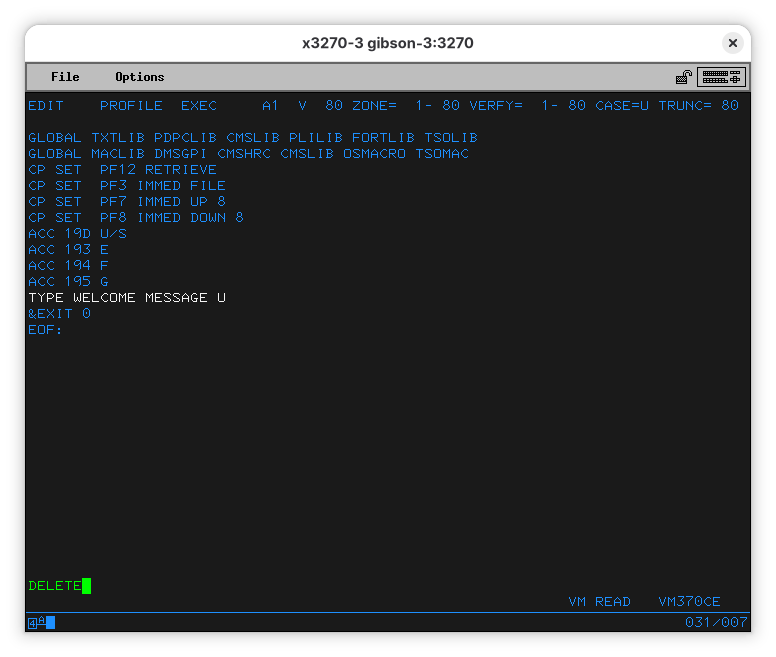Open the Options menu
This screenshot has height=657, width=776.
tap(139, 77)
